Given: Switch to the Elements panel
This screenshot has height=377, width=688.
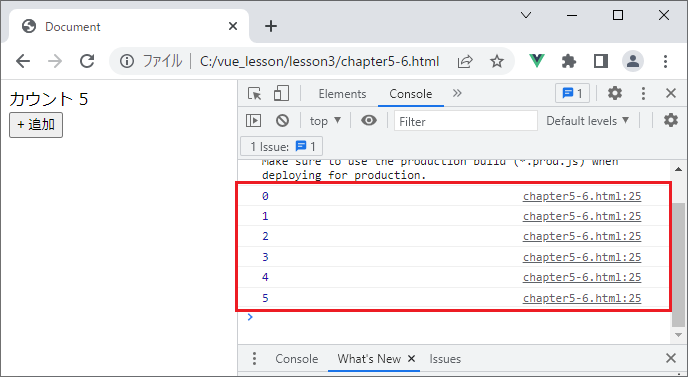Looking at the screenshot, I should [x=342, y=94].
